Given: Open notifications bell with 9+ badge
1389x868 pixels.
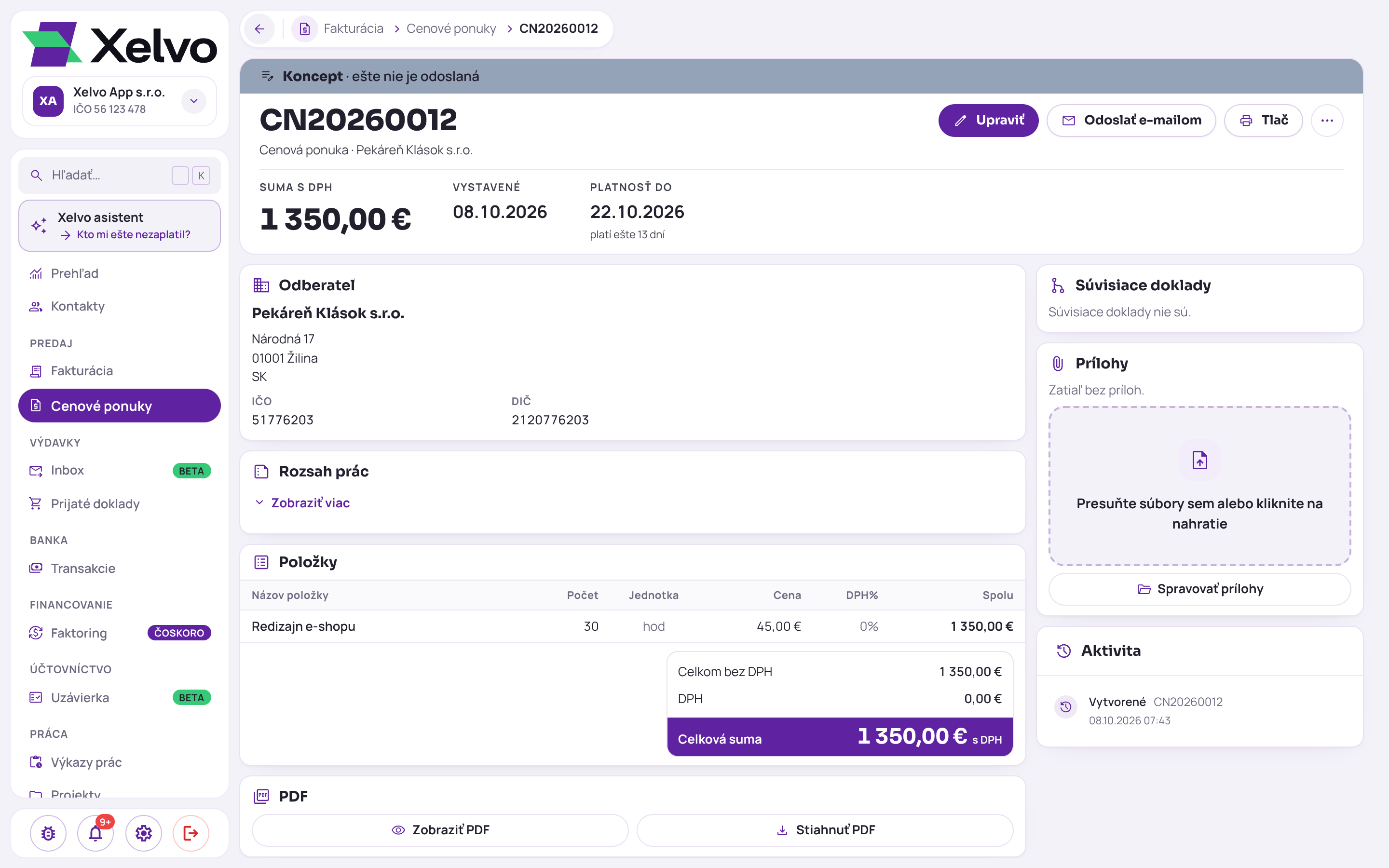Looking at the screenshot, I should 96,833.
